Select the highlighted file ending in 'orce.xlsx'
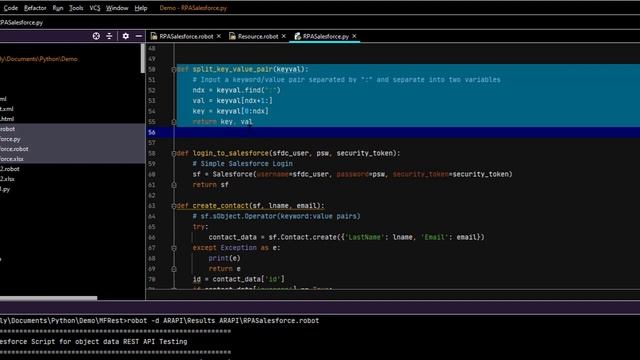The image size is (640, 360). point(12,159)
